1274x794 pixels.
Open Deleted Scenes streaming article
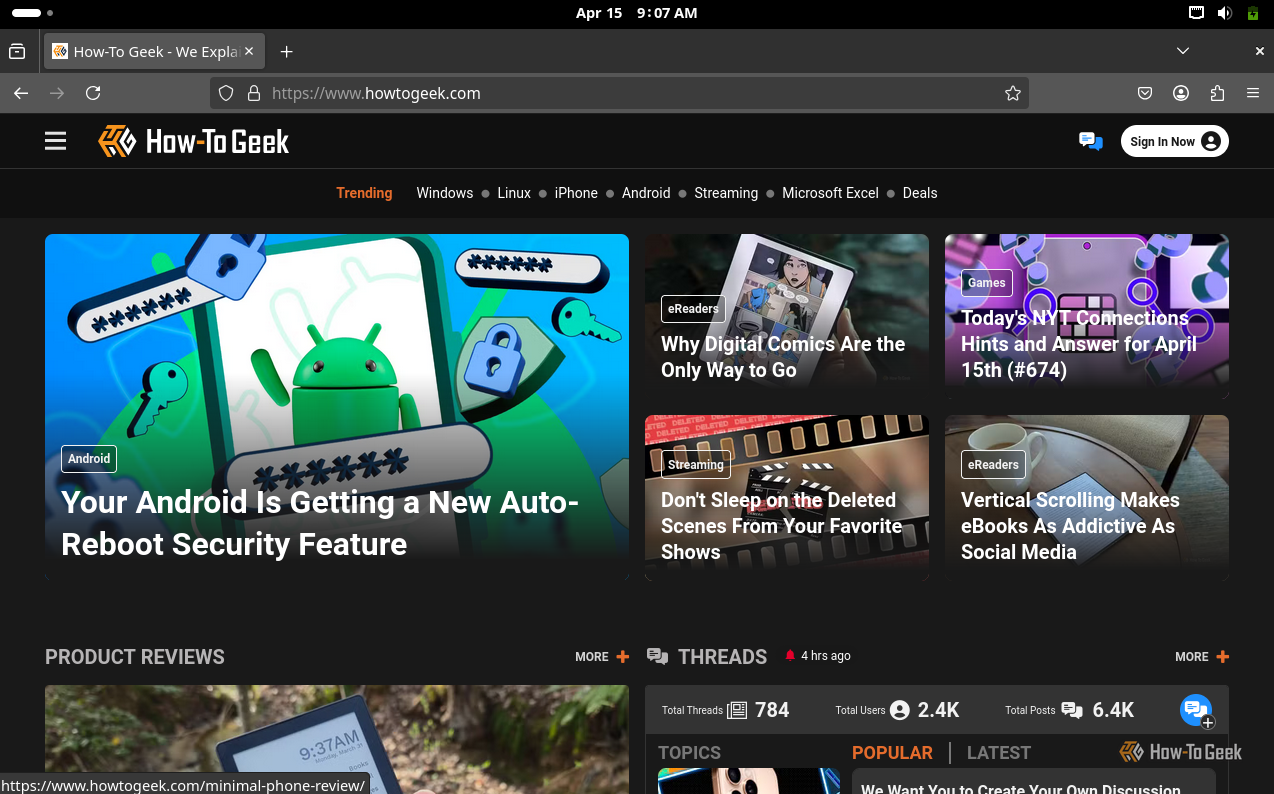[782, 526]
